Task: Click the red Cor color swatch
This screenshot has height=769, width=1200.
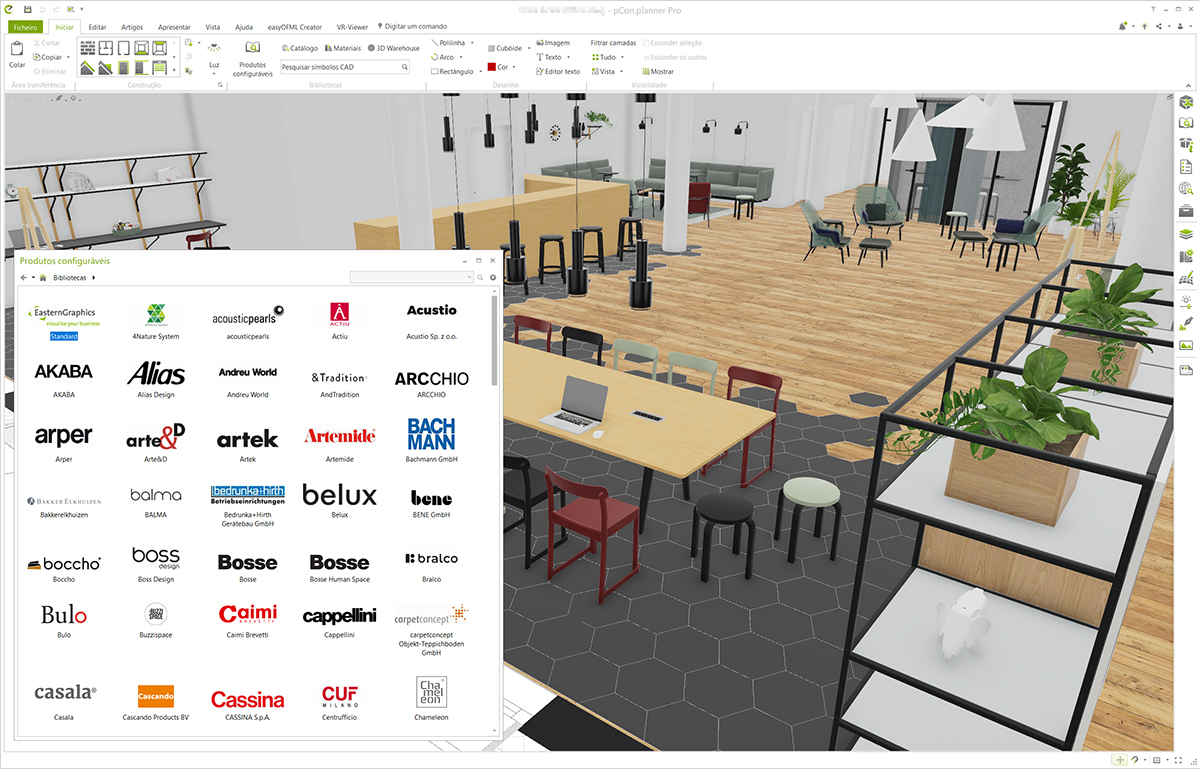Action: click(x=492, y=67)
